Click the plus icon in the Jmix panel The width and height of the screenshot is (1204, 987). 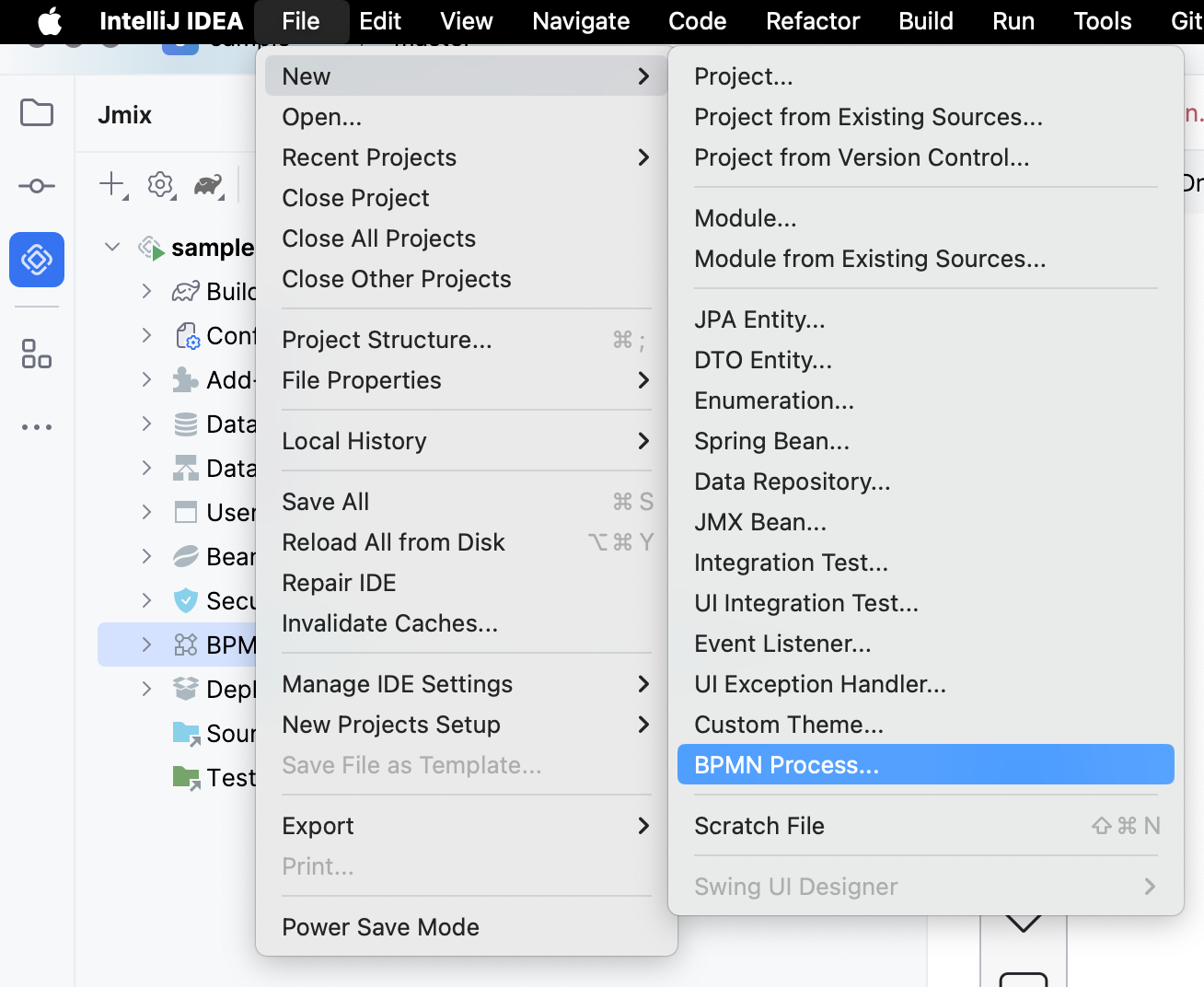tap(109, 184)
